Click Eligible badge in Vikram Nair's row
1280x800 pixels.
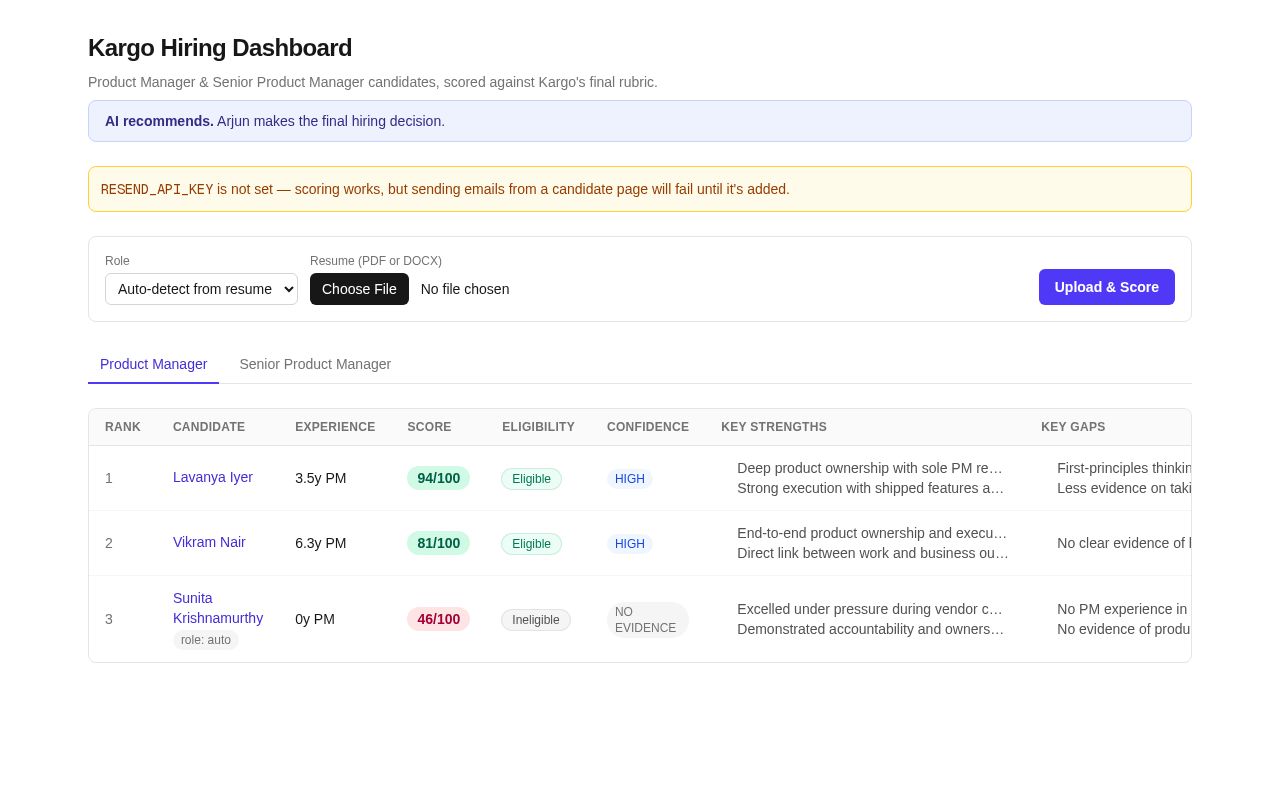pos(531,544)
